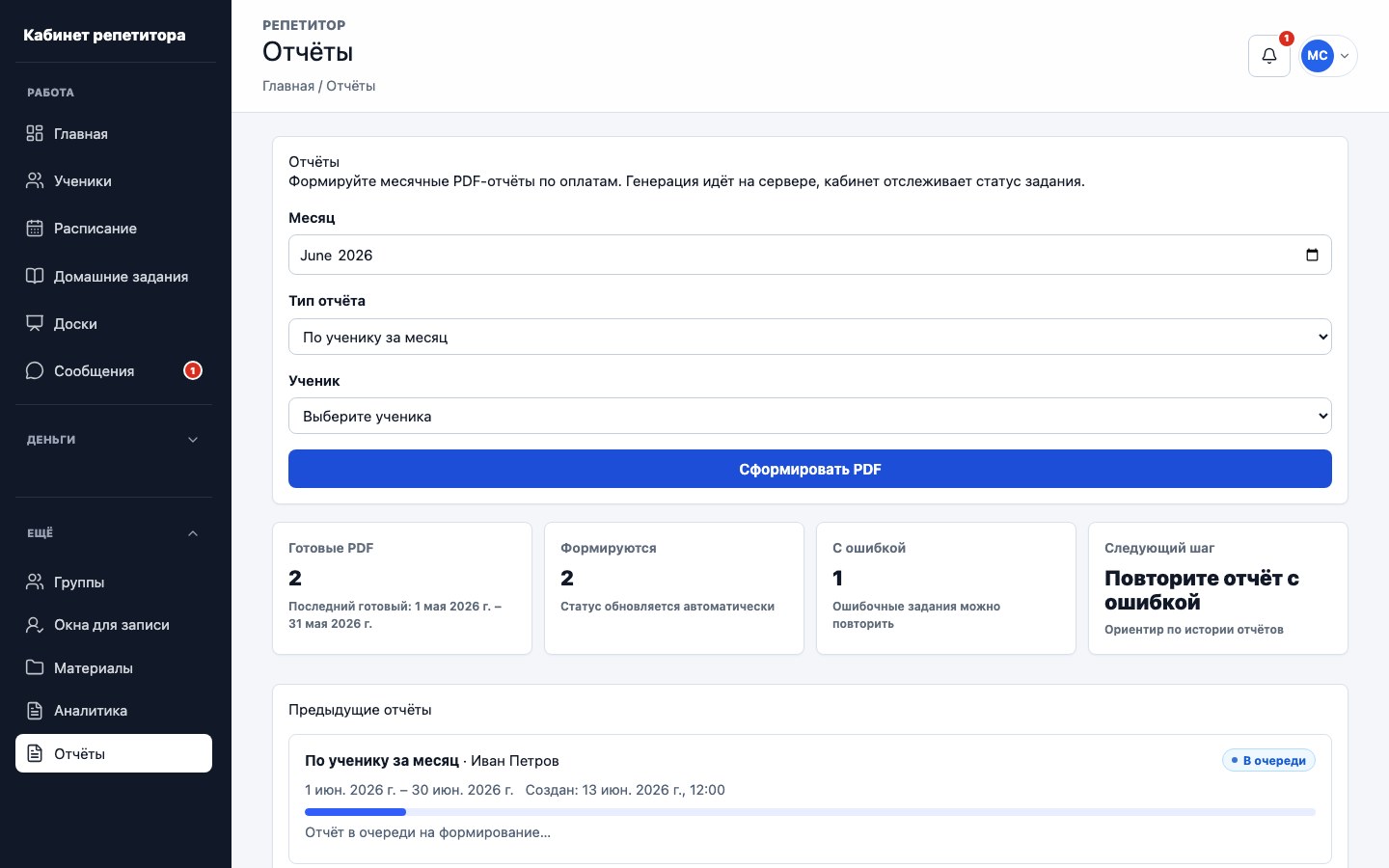Open notifications via the bell icon
The height and width of the screenshot is (868, 1389).
(x=1269, y=56)
